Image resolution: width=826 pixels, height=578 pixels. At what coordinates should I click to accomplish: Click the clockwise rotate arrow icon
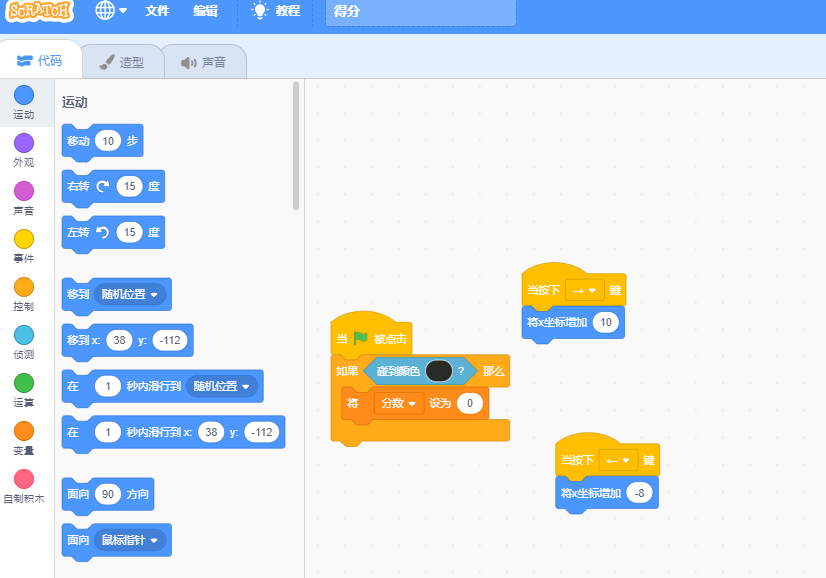[x=103, y=186]
